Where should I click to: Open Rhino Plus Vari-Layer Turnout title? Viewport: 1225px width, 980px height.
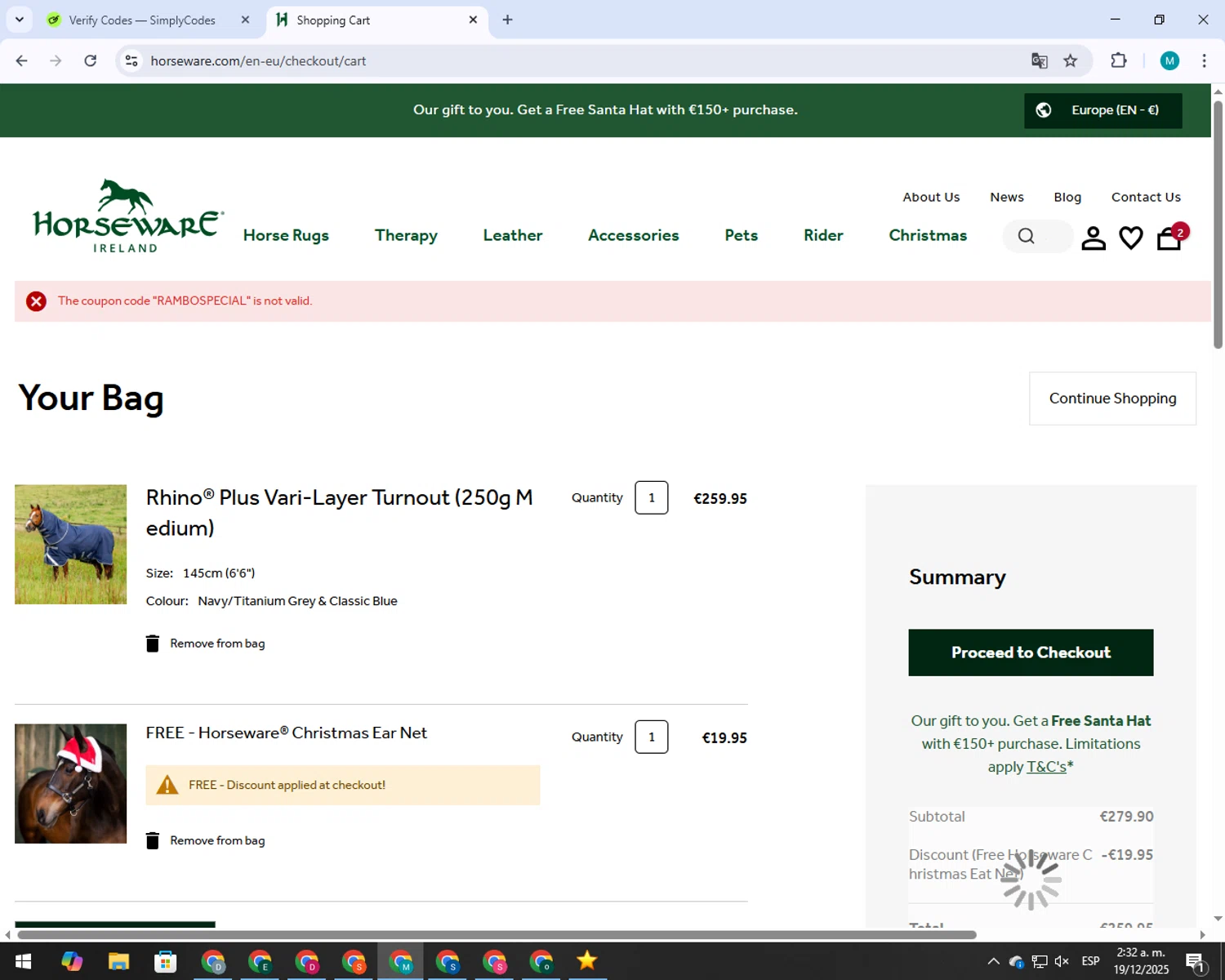tap(340, 513)
